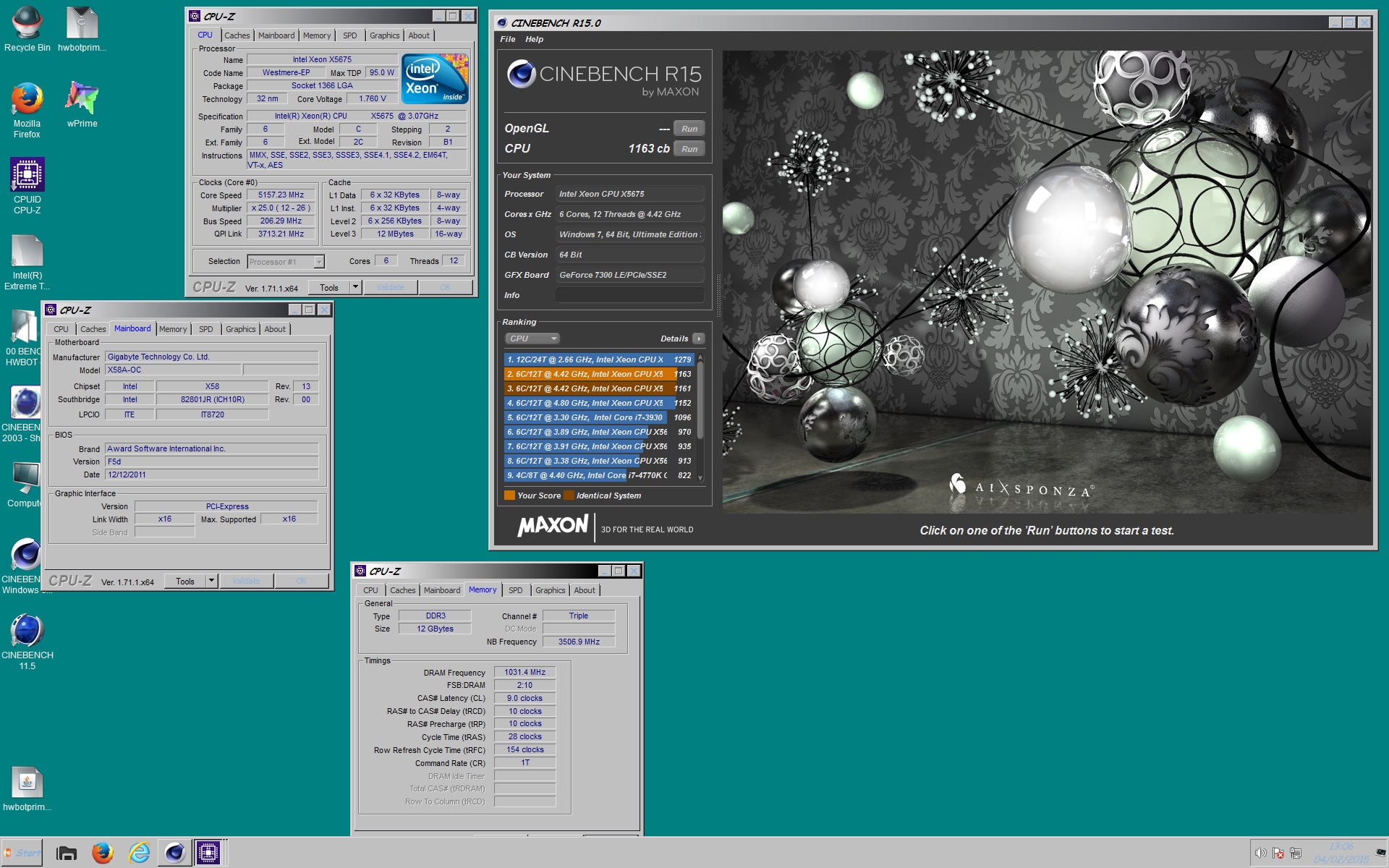1389x868 pixels.
Task: Click the GFX Board GeForce 7300 LE field
Action: pos(629,275)
